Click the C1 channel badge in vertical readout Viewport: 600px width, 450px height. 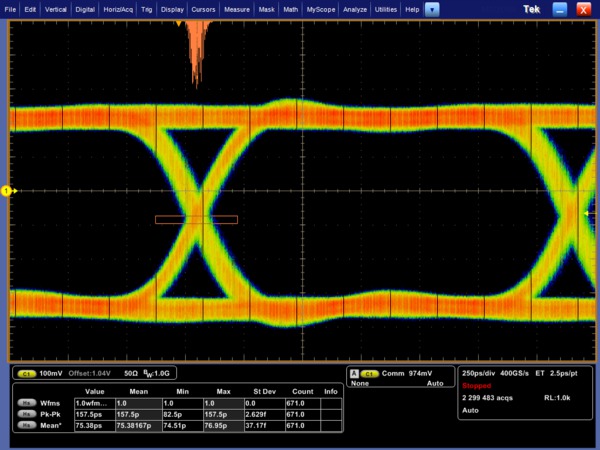click(x=27, y=372)
